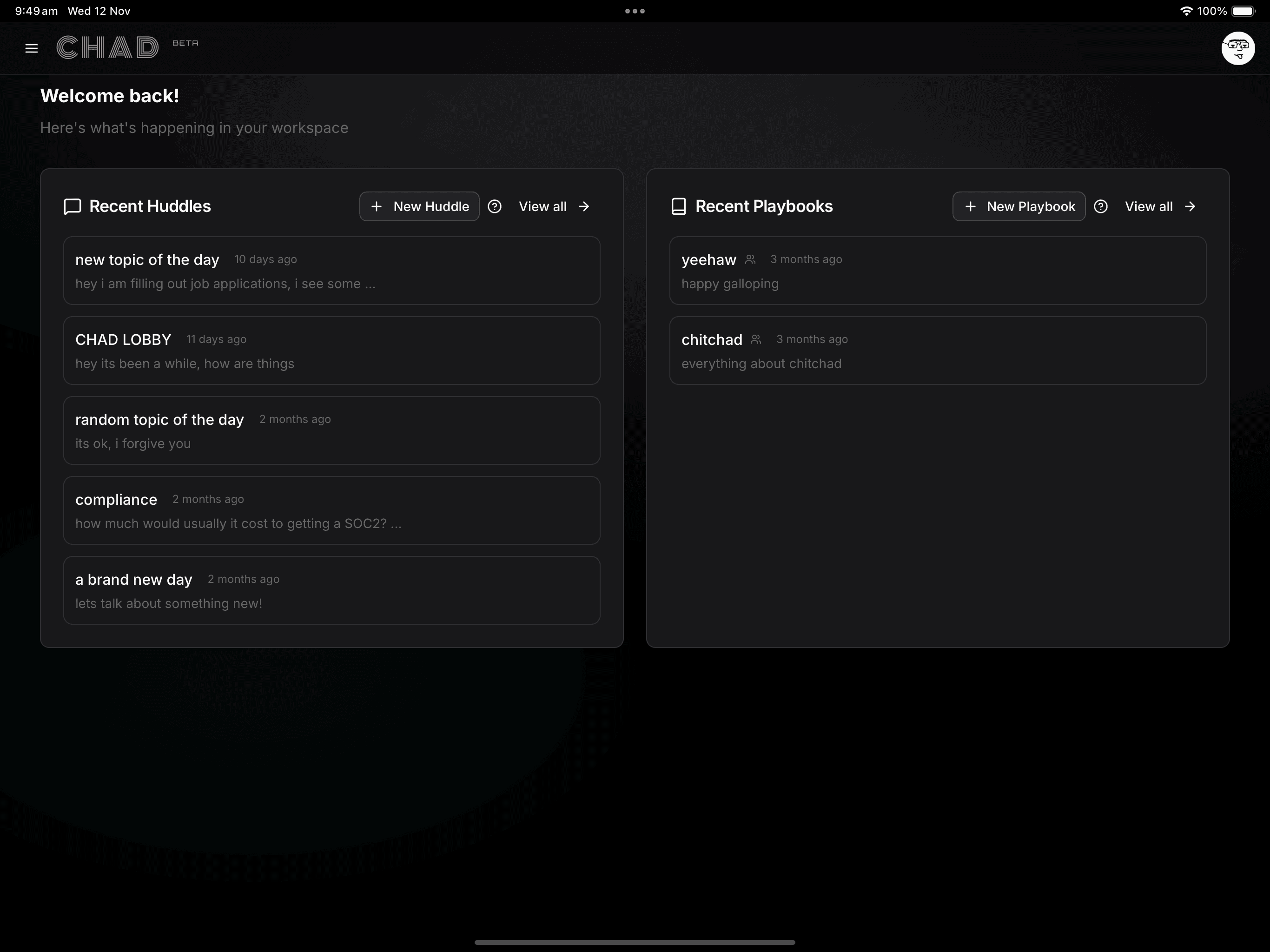Tap the iPadOS multitasking three-dots control
Screen dimensions: 1270x952
point(635,11)
